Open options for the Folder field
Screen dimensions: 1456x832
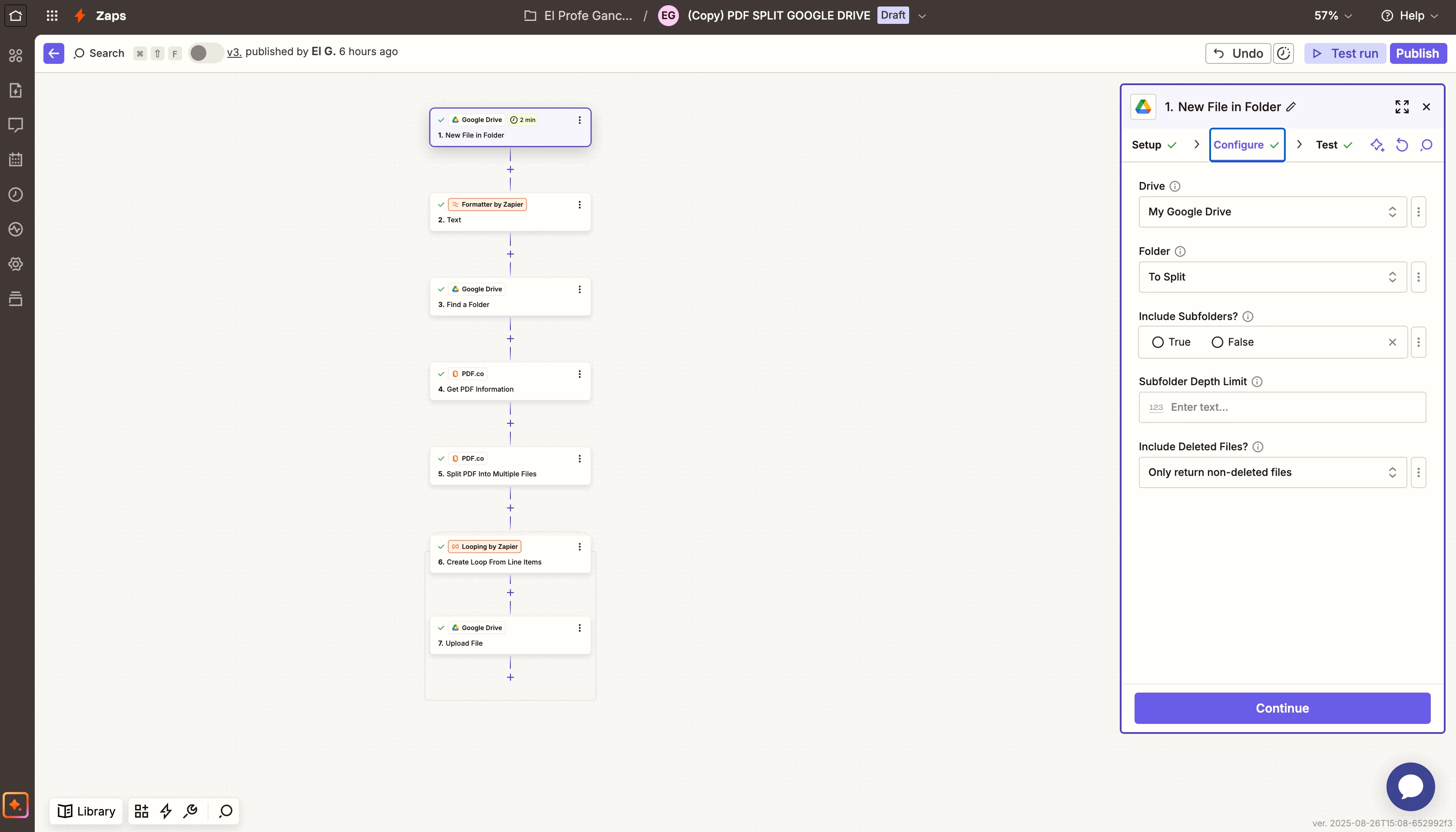[x=1418, y=277]
